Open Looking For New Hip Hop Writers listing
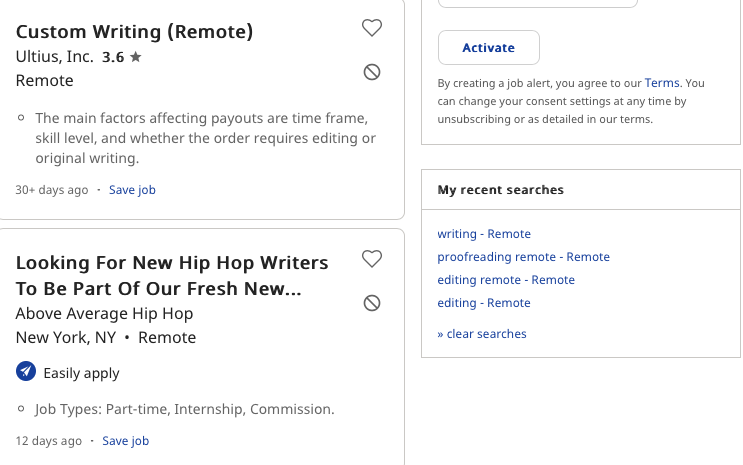 (172, 275)
